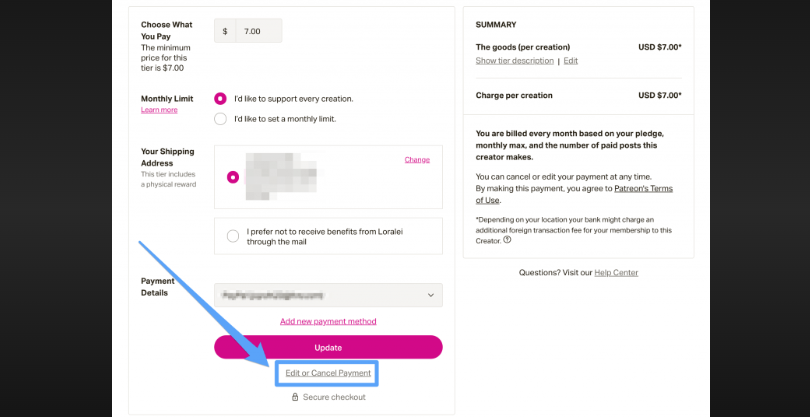The height and width of the screenshot is (417, 810).
Task: Choose 'I'd like to set a monthly limit'
Action: [220, 119]
